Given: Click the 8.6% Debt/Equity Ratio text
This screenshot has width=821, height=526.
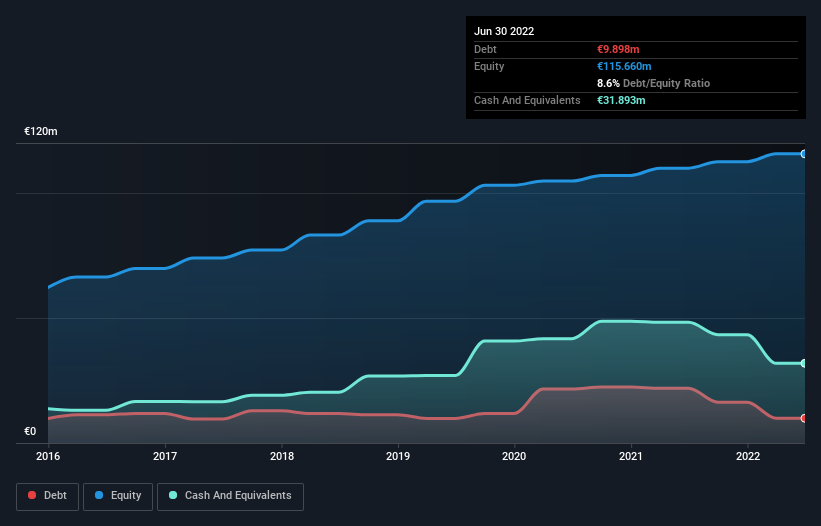Looking at the screenshot, I should pyautogui.click(x=653, y=83).
